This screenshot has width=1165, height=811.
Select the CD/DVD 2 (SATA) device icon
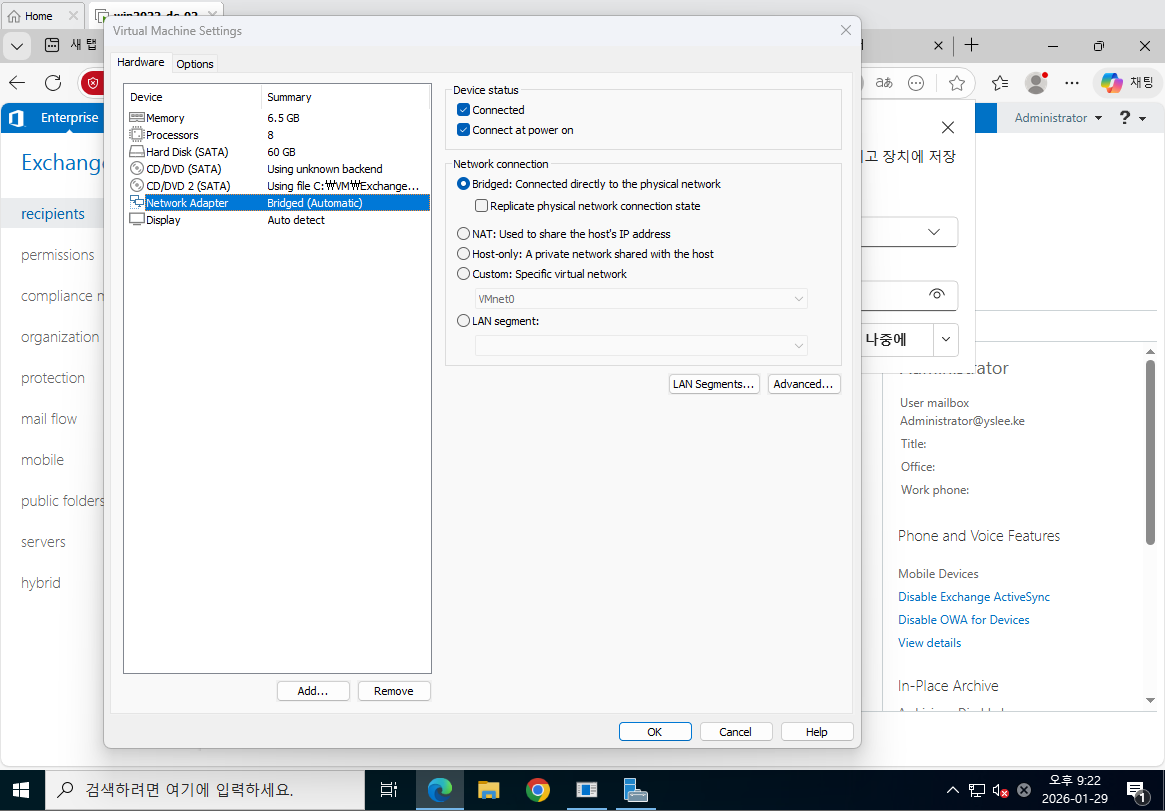click(137, 186)
